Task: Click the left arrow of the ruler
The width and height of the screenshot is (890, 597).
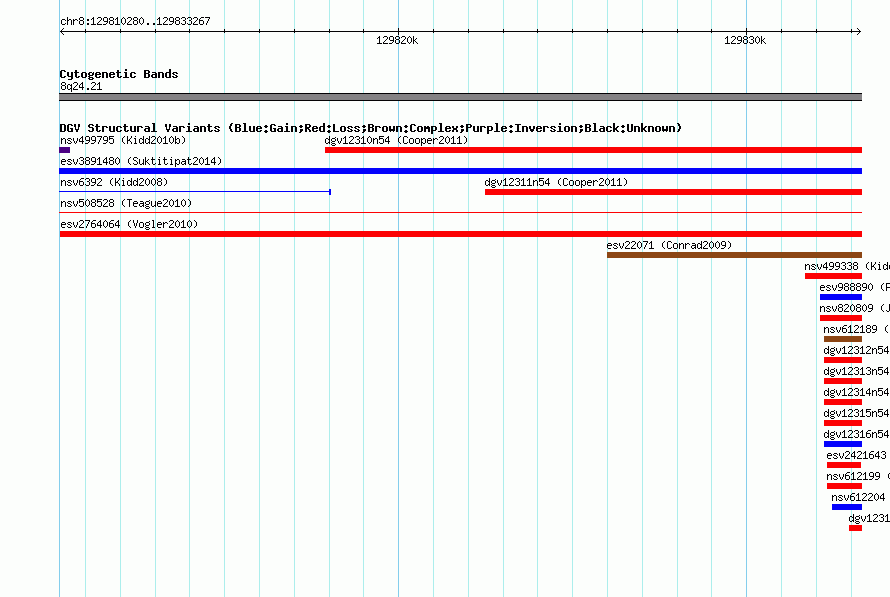Action: click(62, 32)
